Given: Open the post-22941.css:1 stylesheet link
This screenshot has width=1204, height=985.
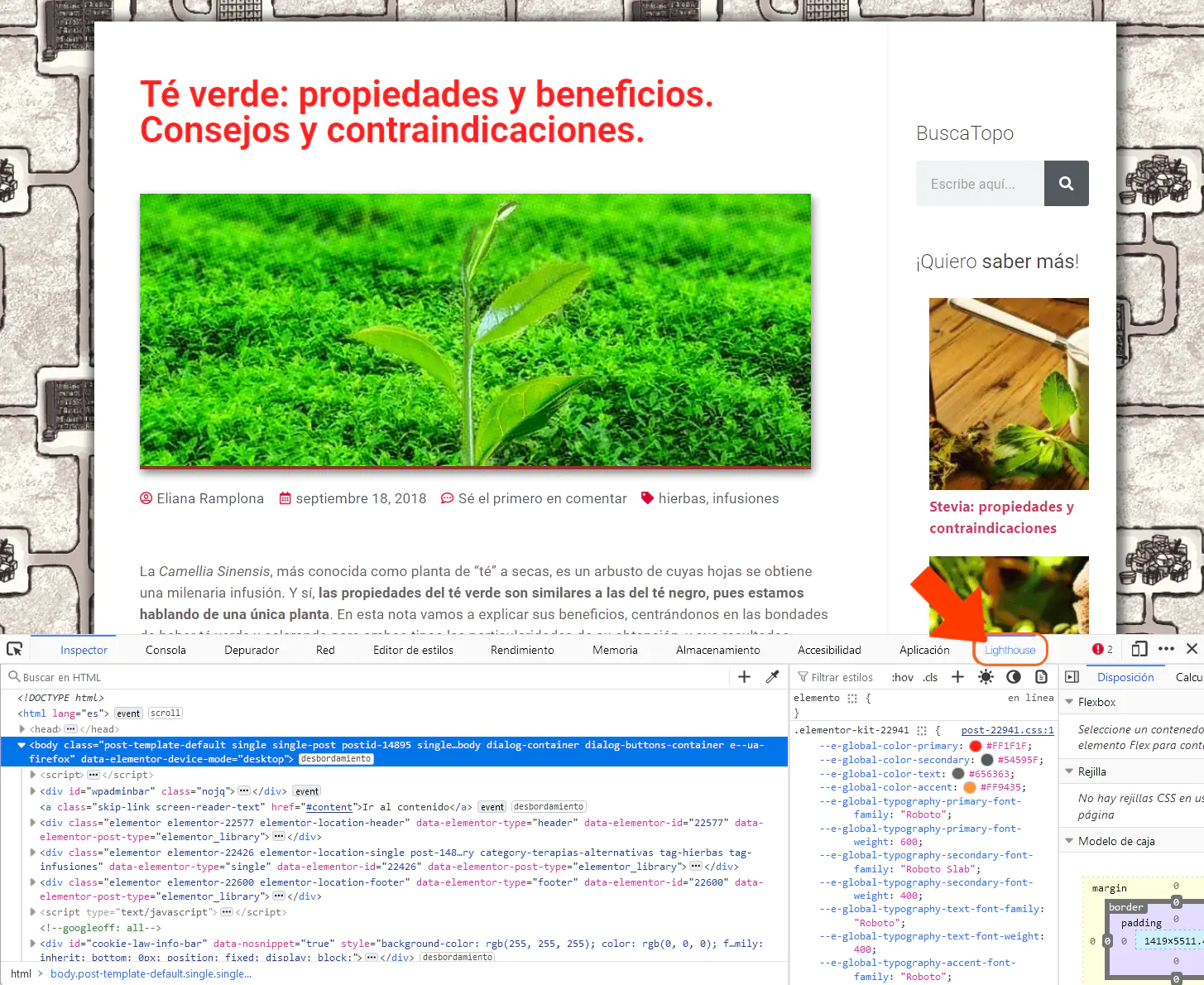Looking at the screenshot, I should click(1006, 729).
